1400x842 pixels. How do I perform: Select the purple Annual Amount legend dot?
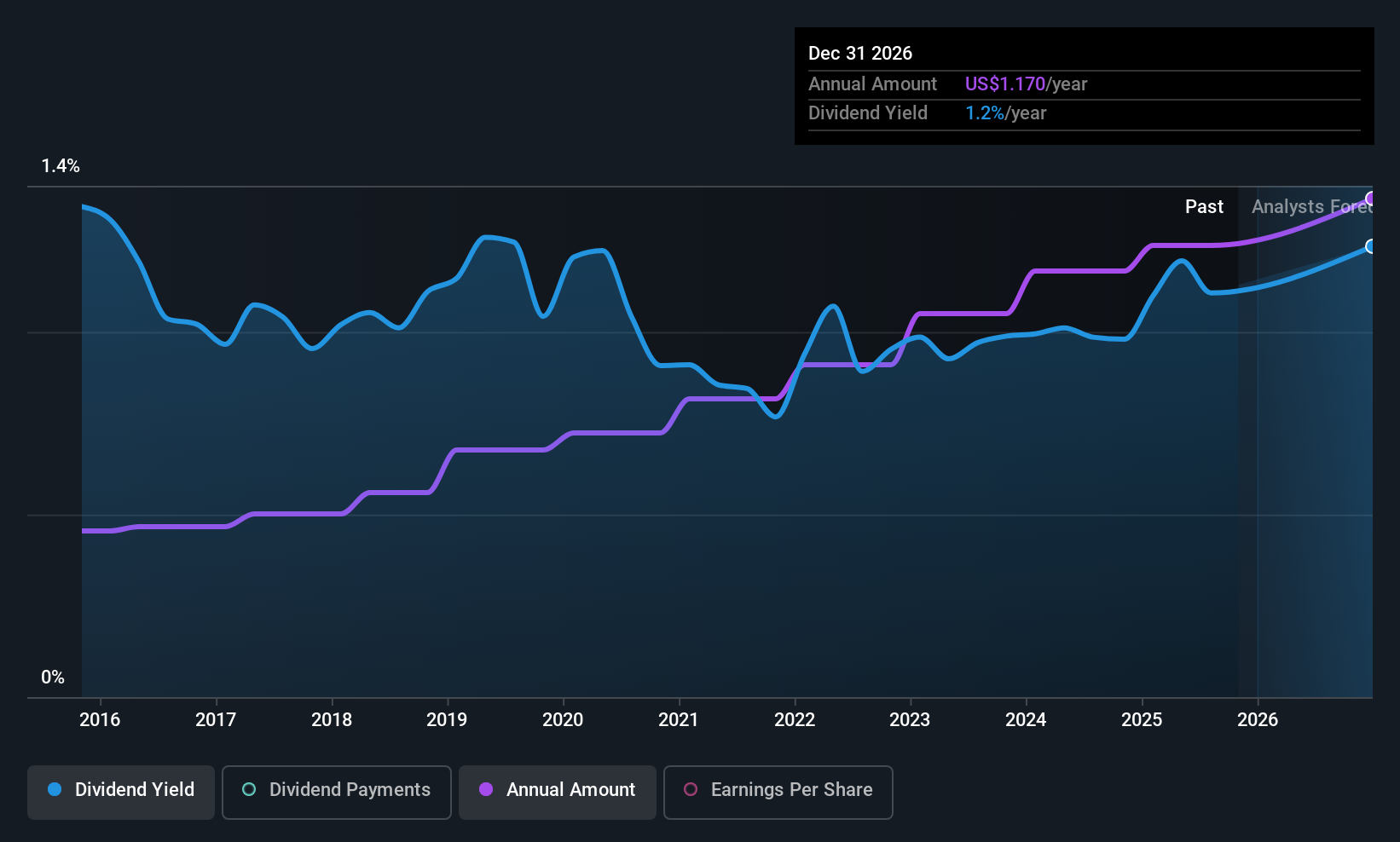coord(486,790)
